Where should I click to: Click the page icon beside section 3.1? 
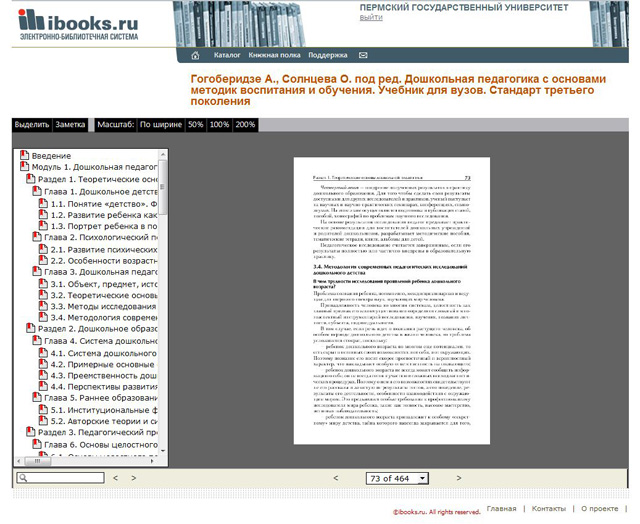43,283
